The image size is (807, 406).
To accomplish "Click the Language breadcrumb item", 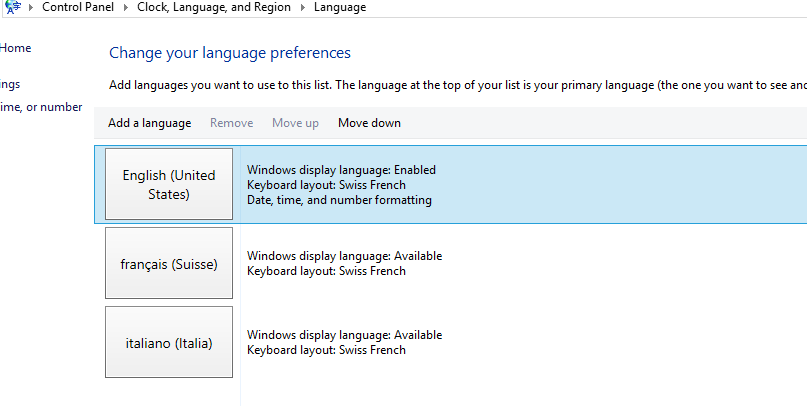I will click(340, 7).
